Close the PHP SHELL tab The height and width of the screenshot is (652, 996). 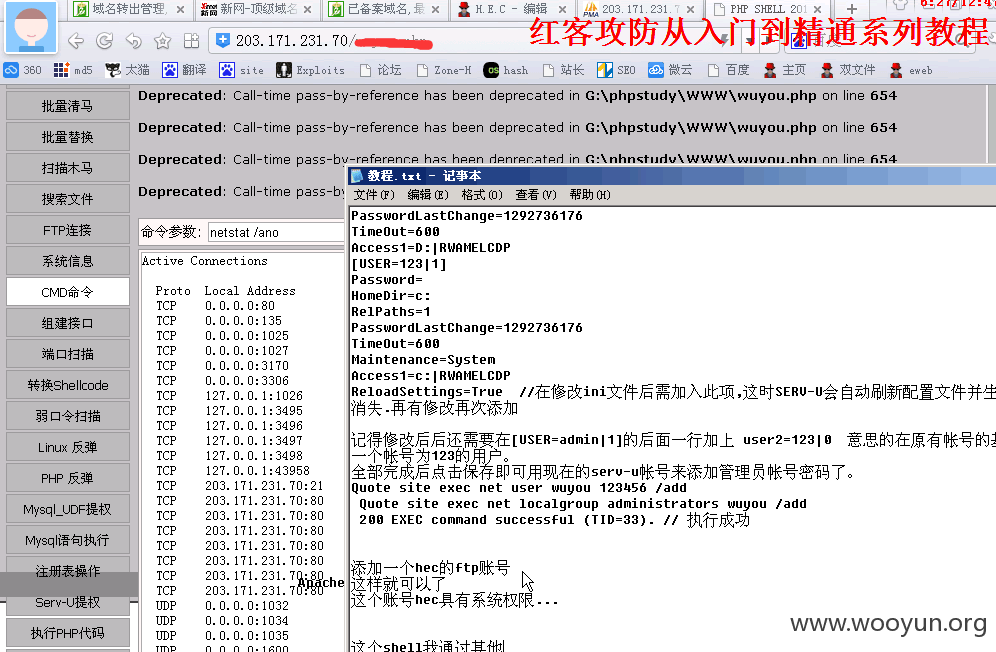818,10
